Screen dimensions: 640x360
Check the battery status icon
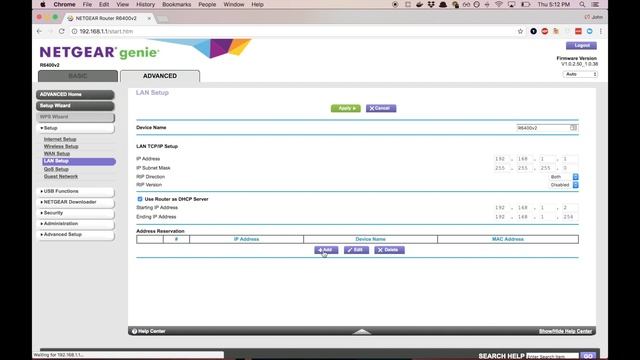coord(526,4)
